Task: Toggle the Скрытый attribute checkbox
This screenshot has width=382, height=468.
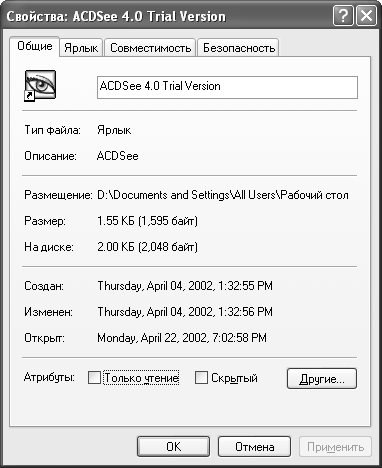Action: pos(201,378)
